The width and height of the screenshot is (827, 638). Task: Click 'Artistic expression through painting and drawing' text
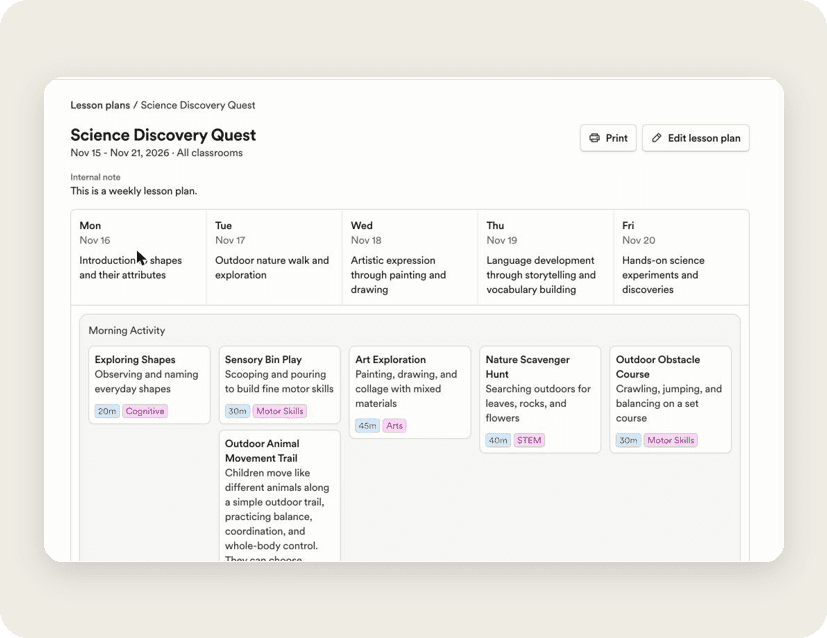point(399,275)
